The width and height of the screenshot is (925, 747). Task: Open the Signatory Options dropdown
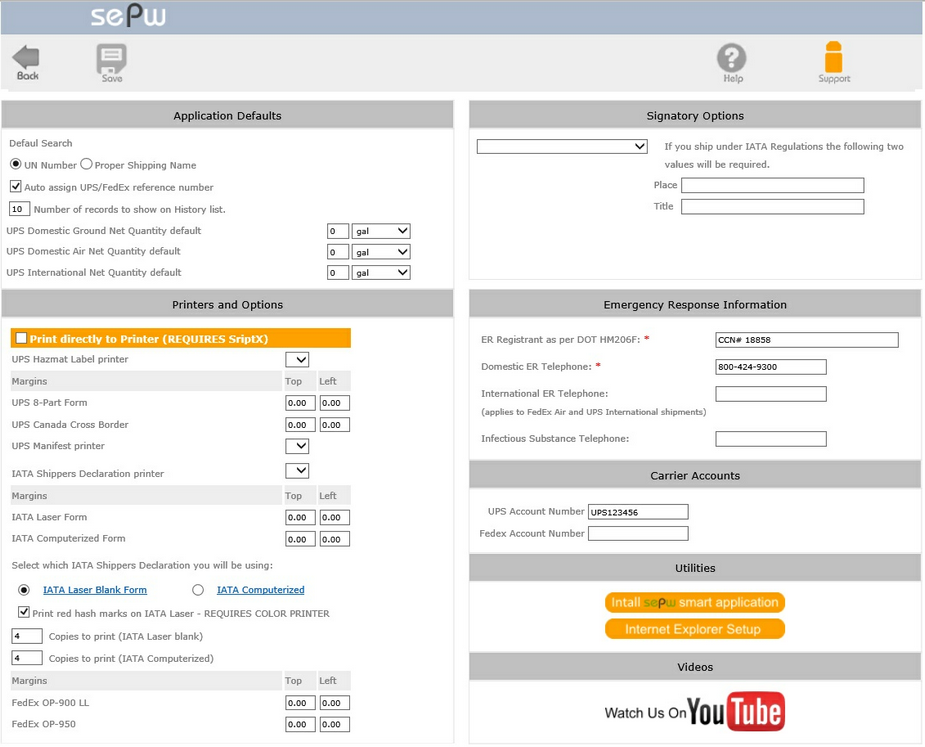[562, 146]
